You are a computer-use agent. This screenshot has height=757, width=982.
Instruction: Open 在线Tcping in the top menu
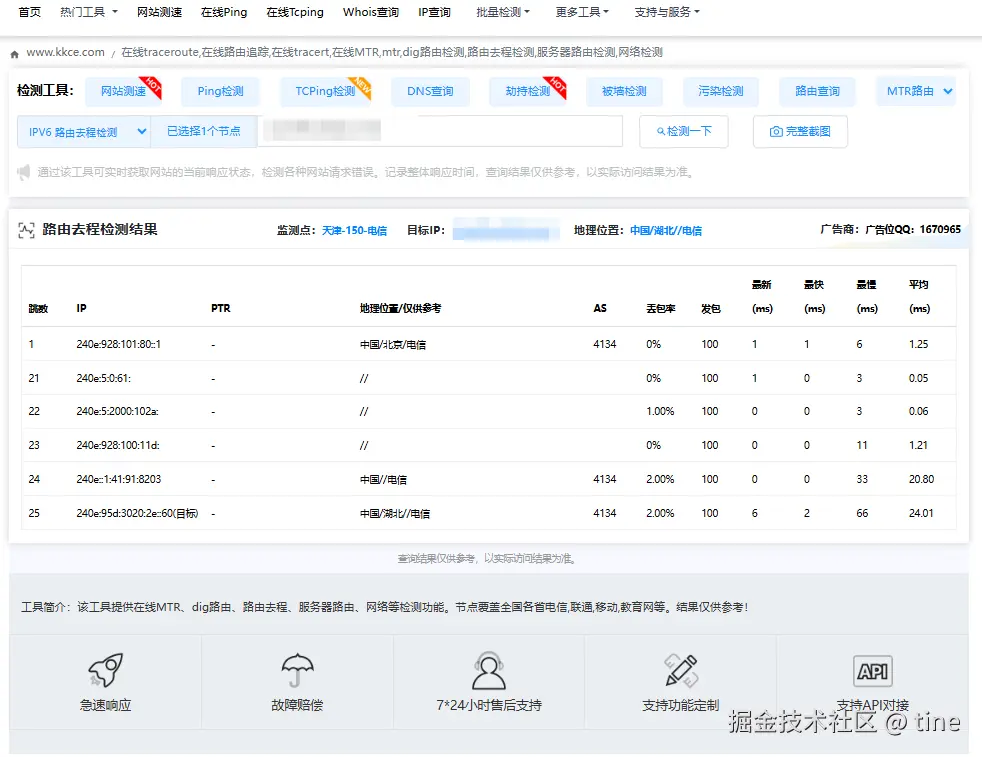[295, 12]
